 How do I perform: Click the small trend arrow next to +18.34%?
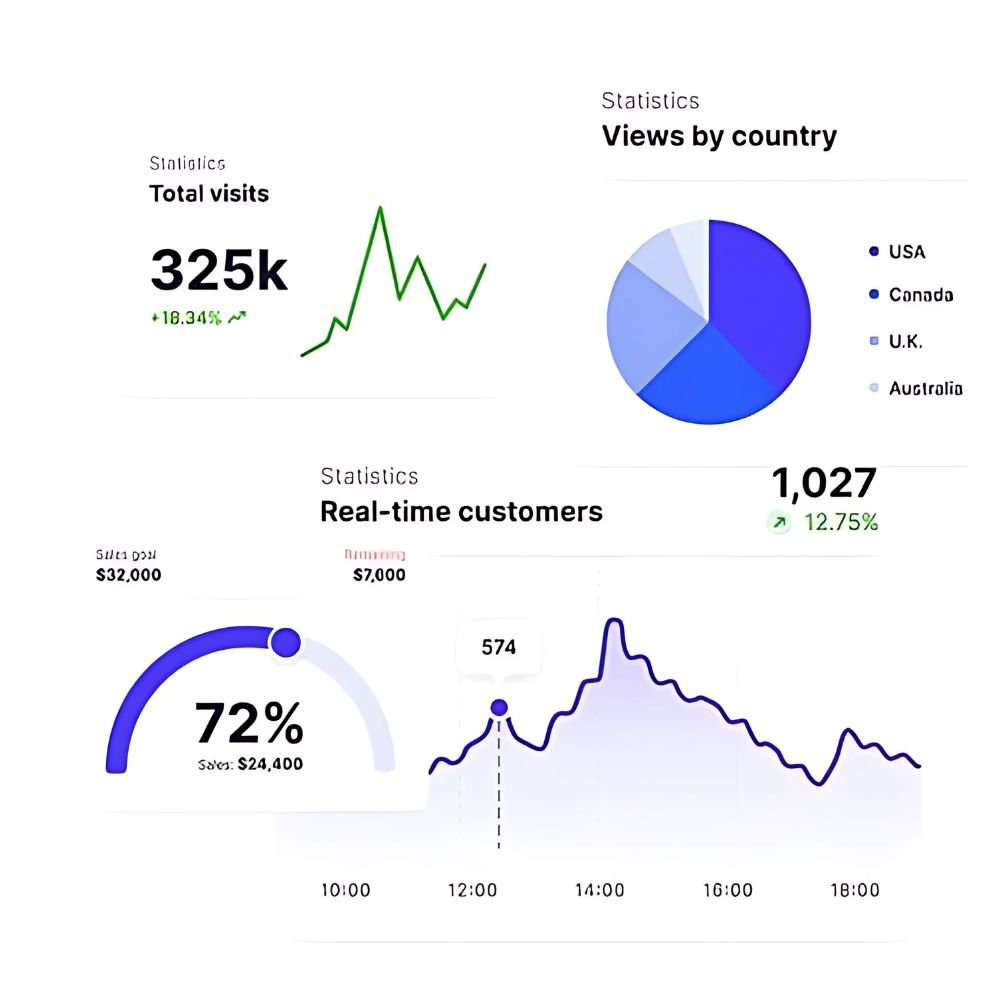coord(237,318)
